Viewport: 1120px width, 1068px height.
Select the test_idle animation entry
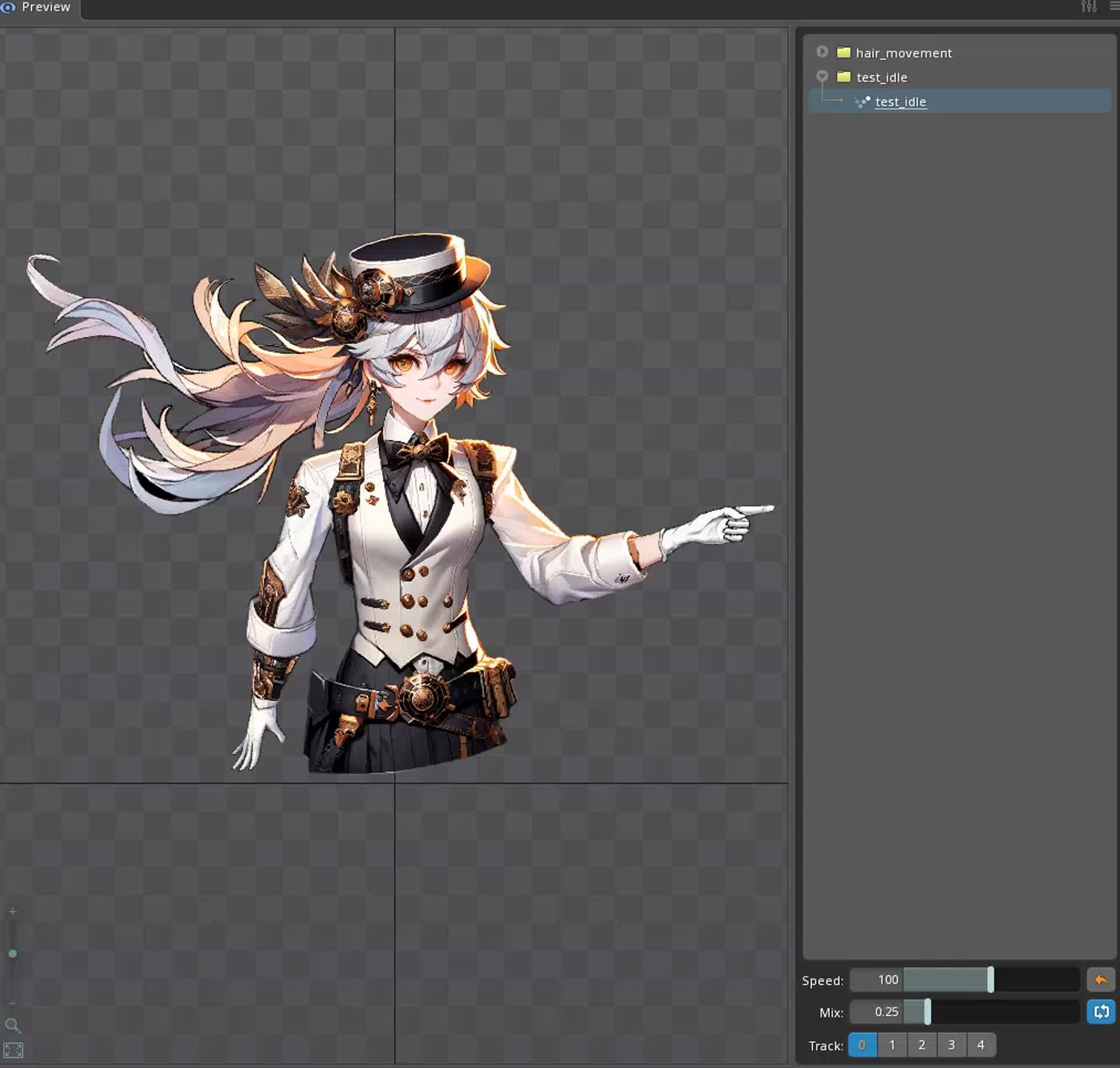[901, 102]
